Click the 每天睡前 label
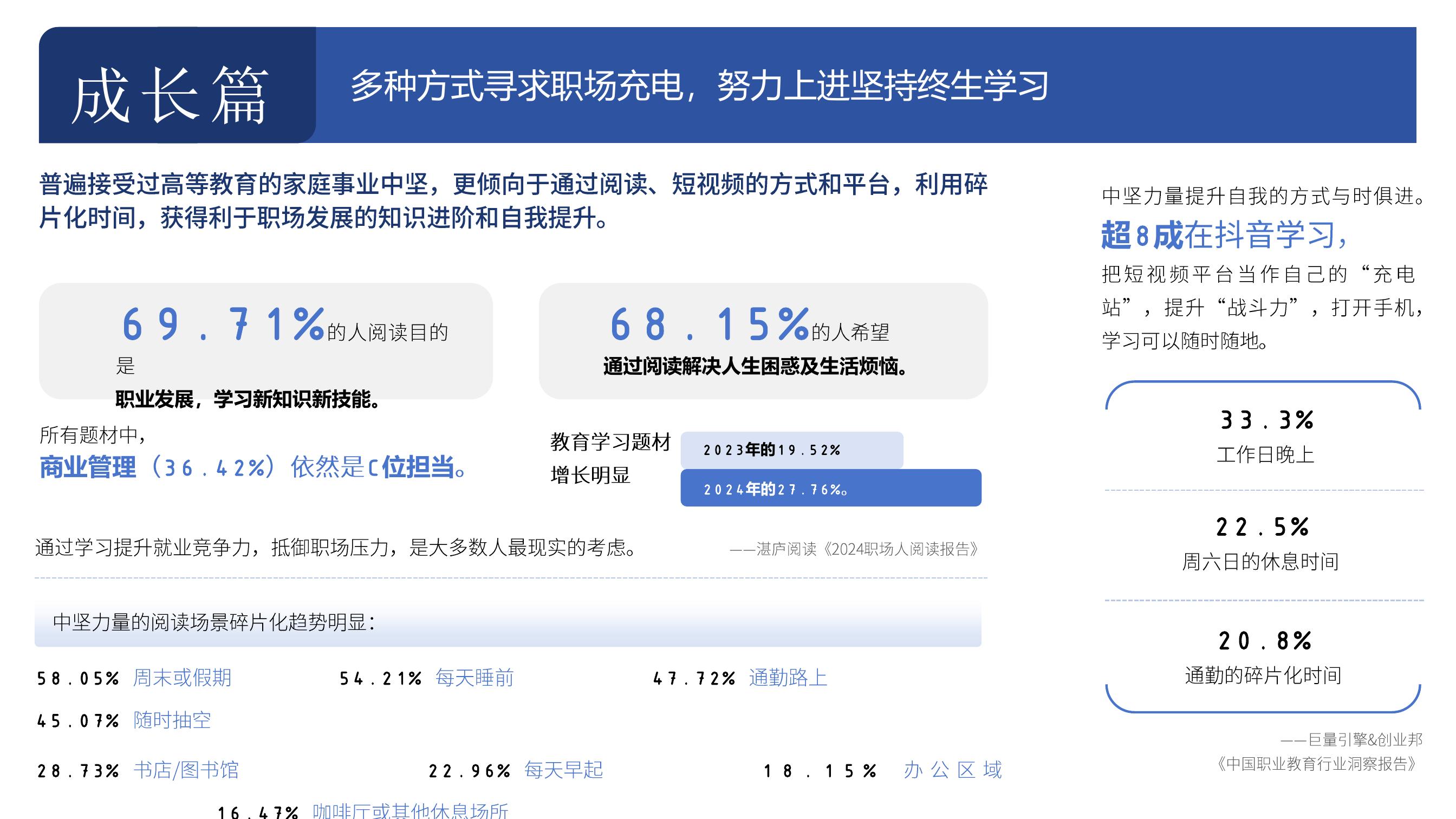 point(474,677)
